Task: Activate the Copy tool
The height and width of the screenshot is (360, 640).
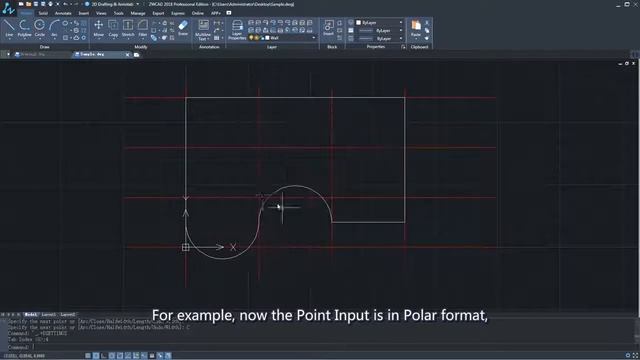Action: [x=113, y=29]
